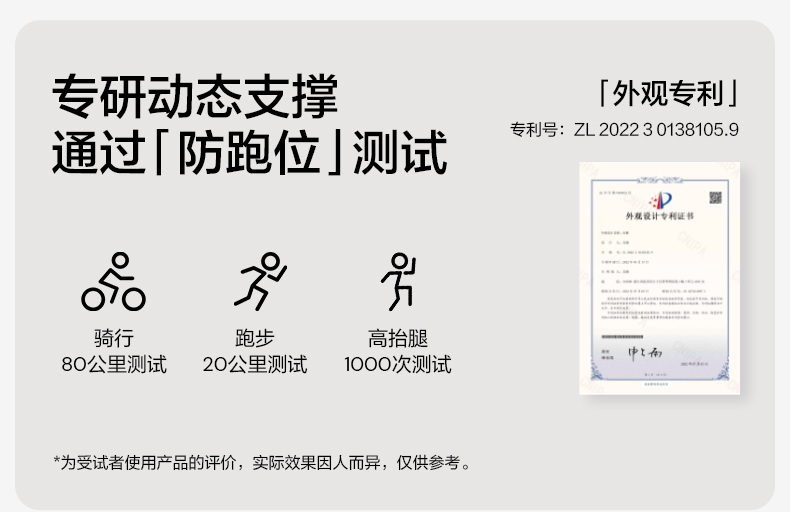Select patent number ZL 2022 3 0138105.9
Image resolution: width=790 pixels, height=512 pixels.
656,130
